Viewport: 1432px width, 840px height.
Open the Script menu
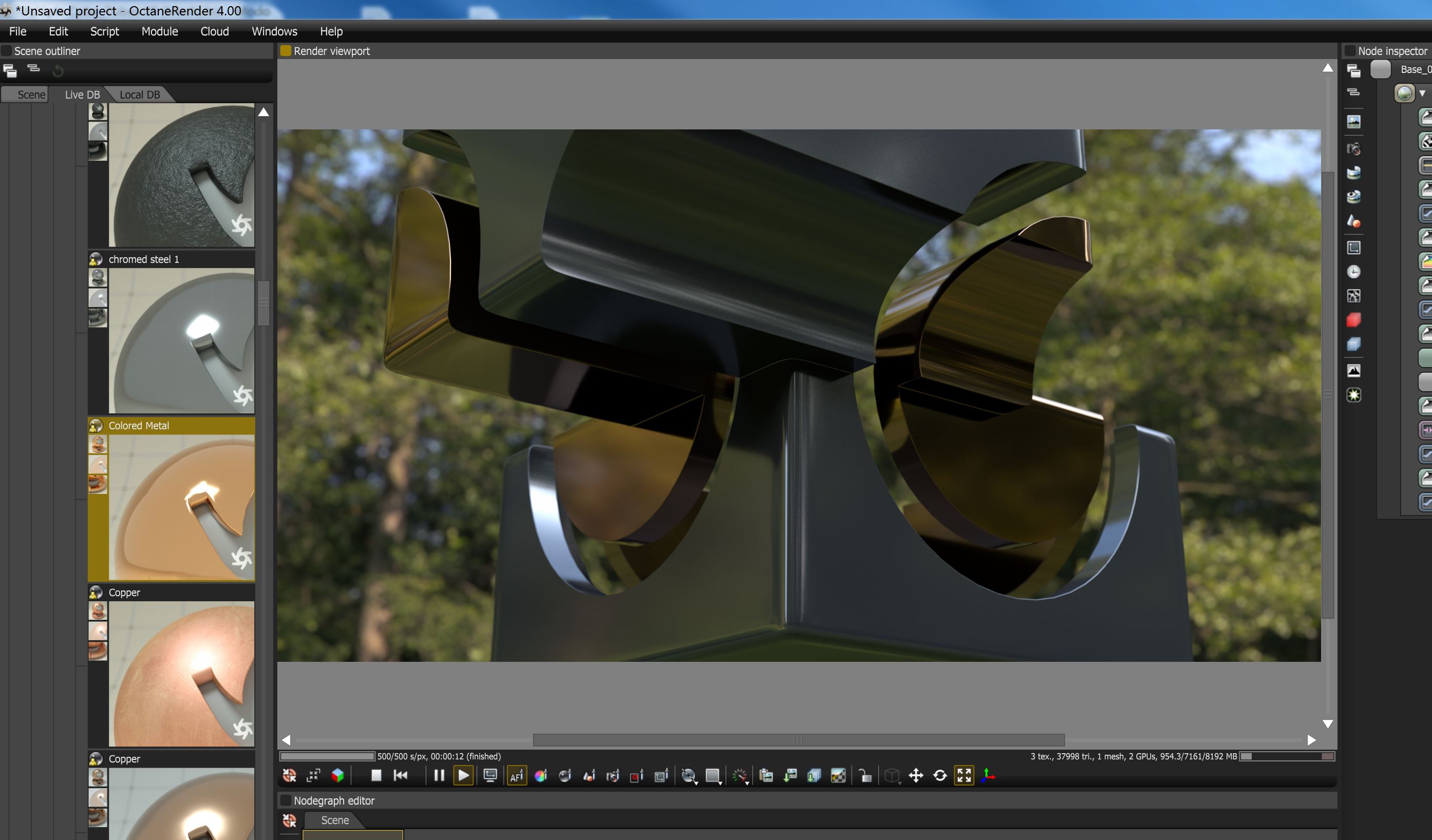coord(105,32)
